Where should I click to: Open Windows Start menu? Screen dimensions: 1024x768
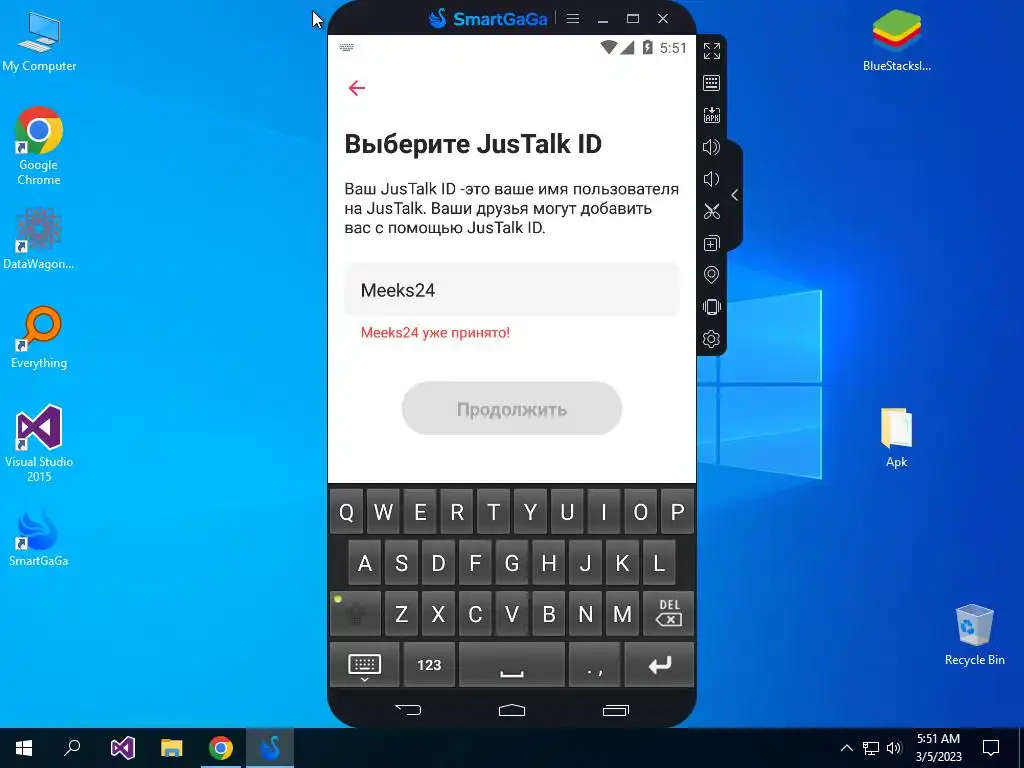pos(24,748)
